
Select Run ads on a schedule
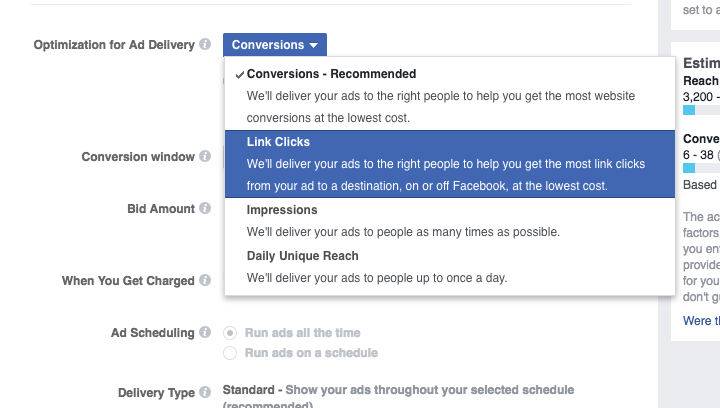click(x=230, y=353)
